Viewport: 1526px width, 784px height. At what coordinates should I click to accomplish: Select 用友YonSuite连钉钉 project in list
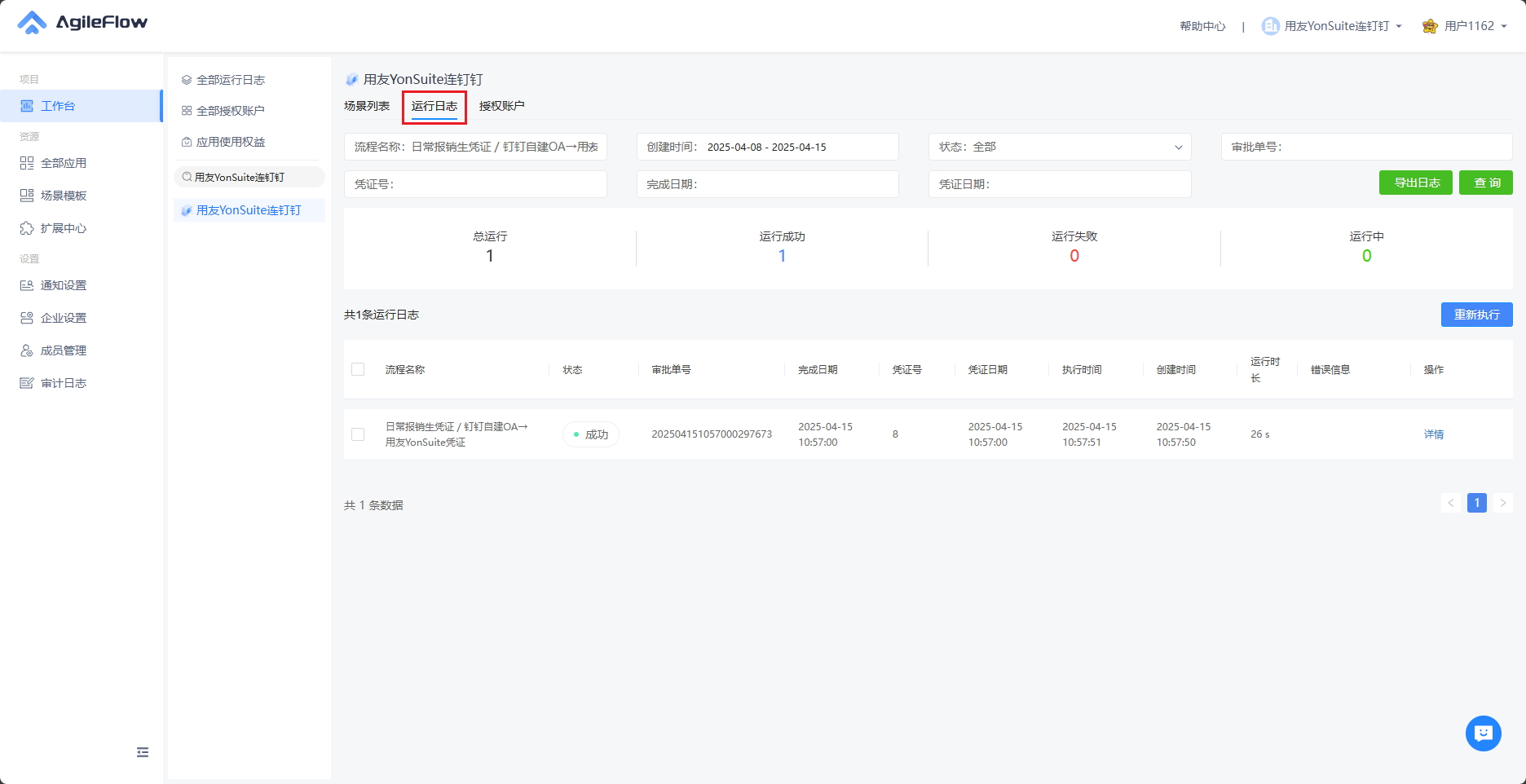pos(249,210)
